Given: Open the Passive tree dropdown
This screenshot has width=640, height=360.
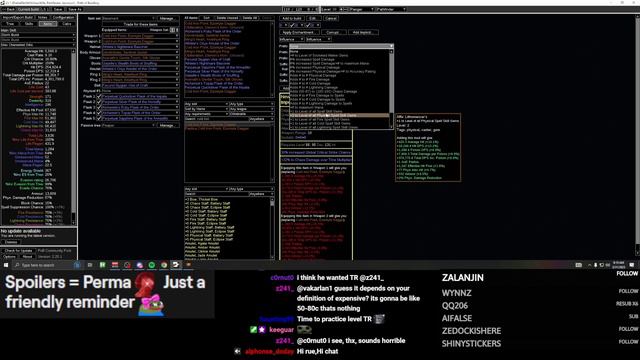Looking at the screenshot, I should 129,125.
